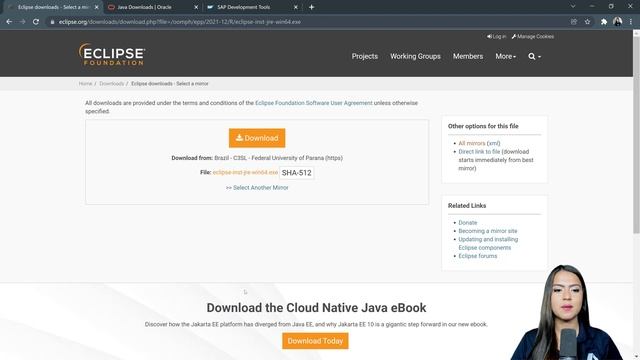Screen dimensions: 640x360
Task: Click the share page icon in address bar
Action: point(574,22)
